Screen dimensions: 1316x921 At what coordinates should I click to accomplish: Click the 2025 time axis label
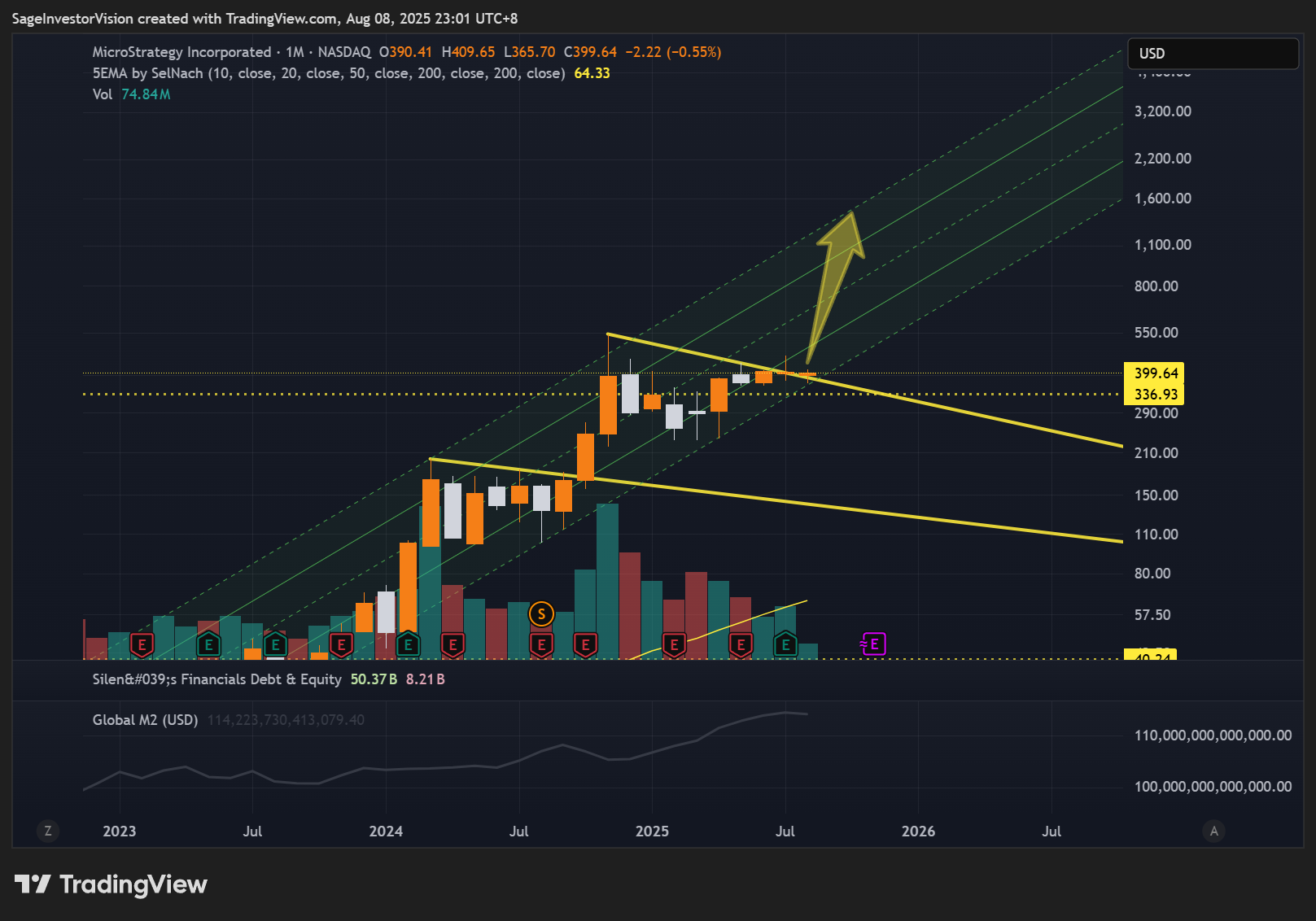[x=652, y=832]
